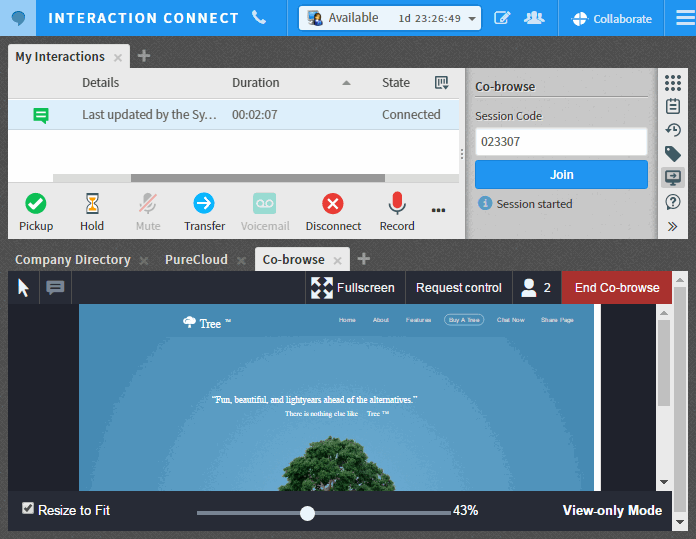Uncheck the Resize to Fit checkbox
696x539 pixels.
[x=28, y=509]
